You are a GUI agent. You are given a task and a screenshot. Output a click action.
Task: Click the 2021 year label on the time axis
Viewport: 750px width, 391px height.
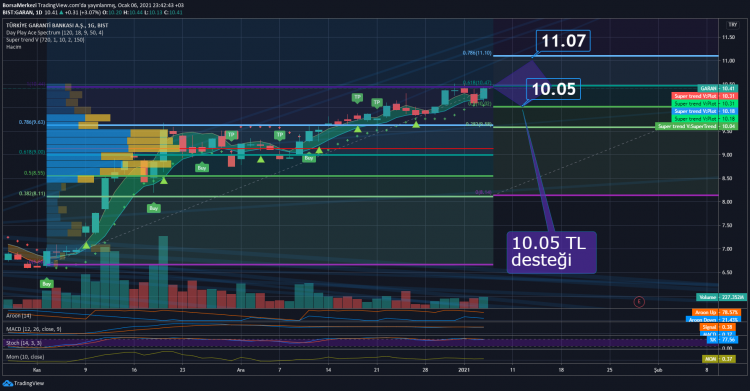click(464, 370)
